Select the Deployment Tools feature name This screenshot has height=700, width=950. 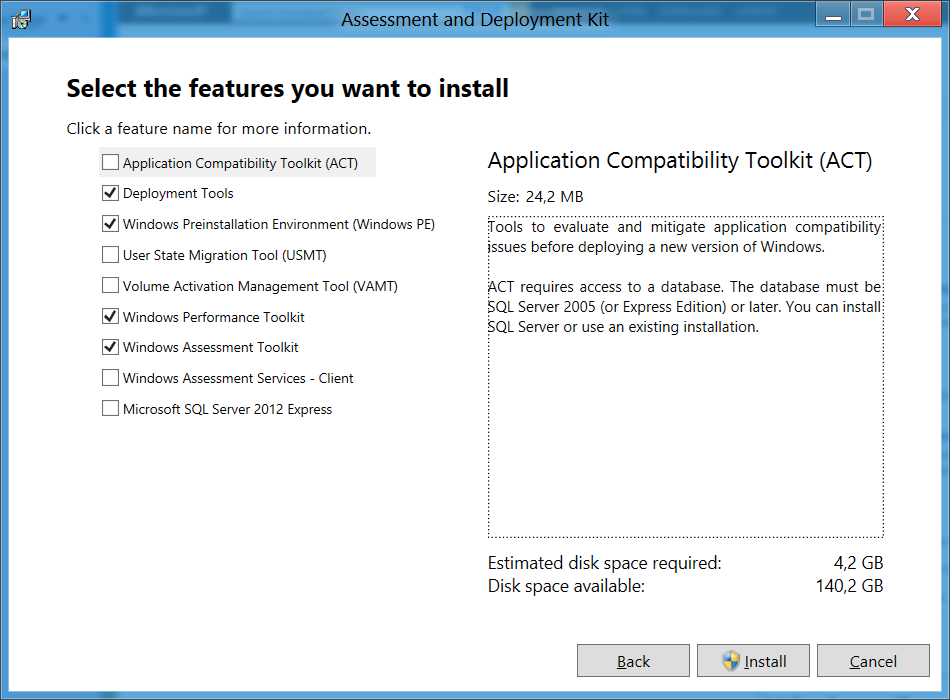[x=178, y=193]
